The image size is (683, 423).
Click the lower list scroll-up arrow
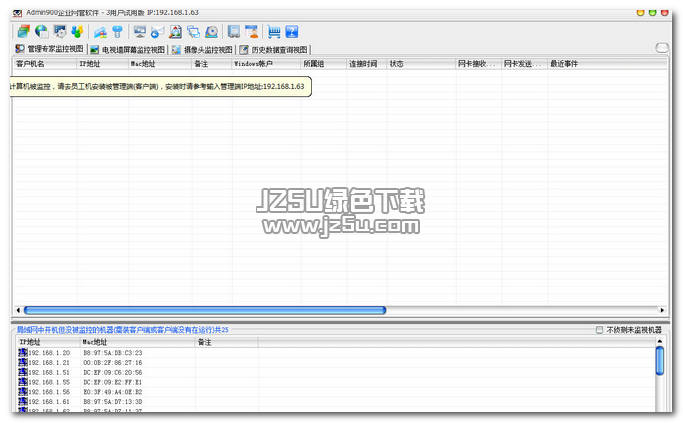tap(659, 341)
